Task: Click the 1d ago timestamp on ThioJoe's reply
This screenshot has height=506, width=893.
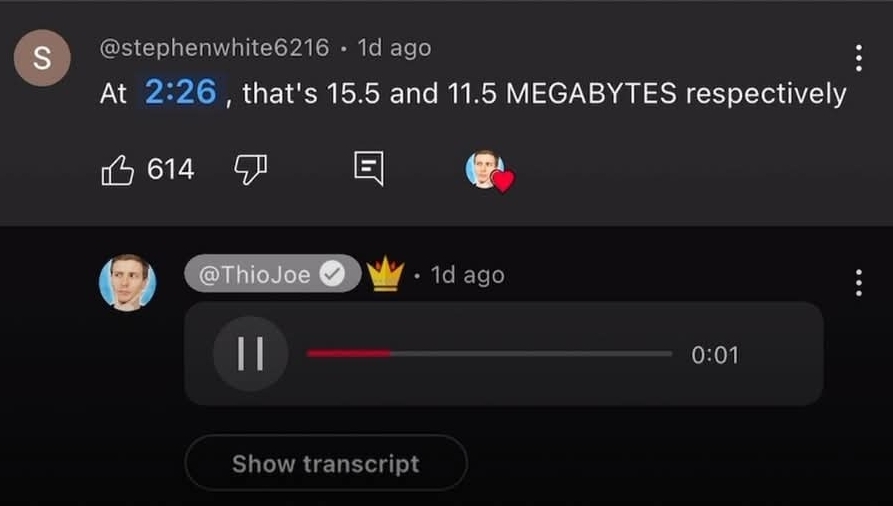Action: tap(468, 275)
